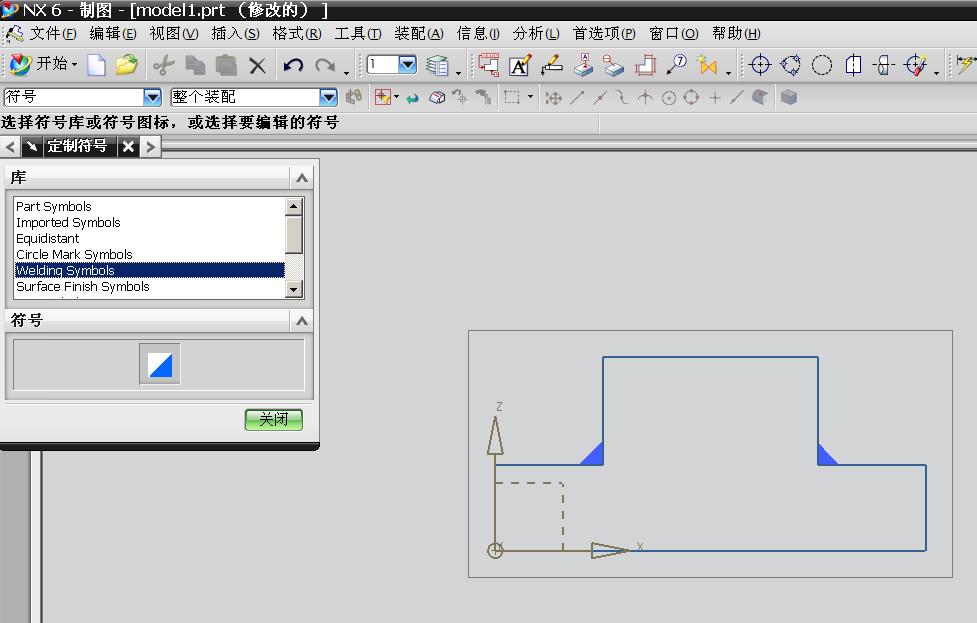Open the 视图(V) menu
This screenshot has width=977, height=623.
tap(174, 34)
